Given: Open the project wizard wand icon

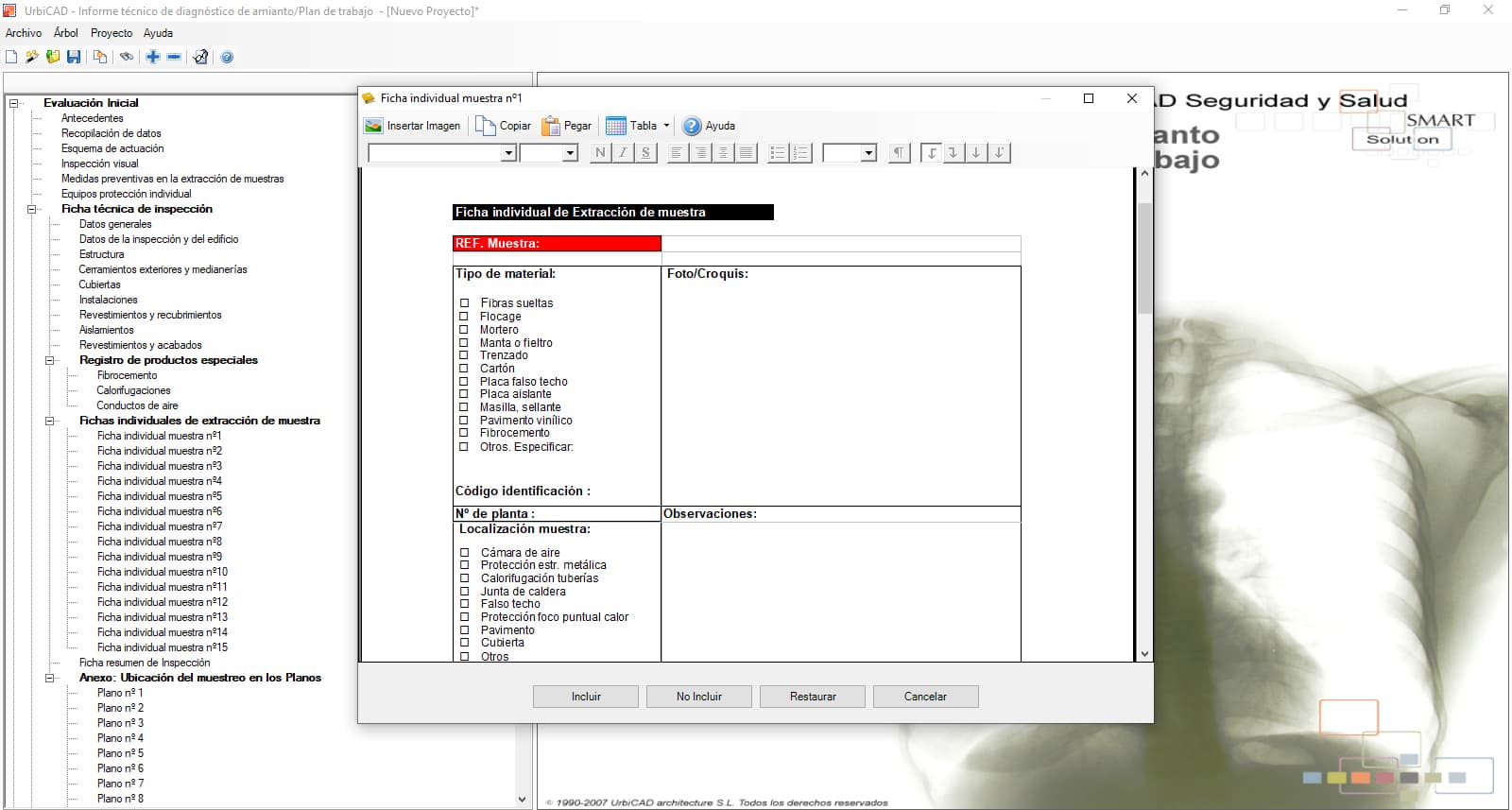Looking at the screenshot, I should 32,57.
